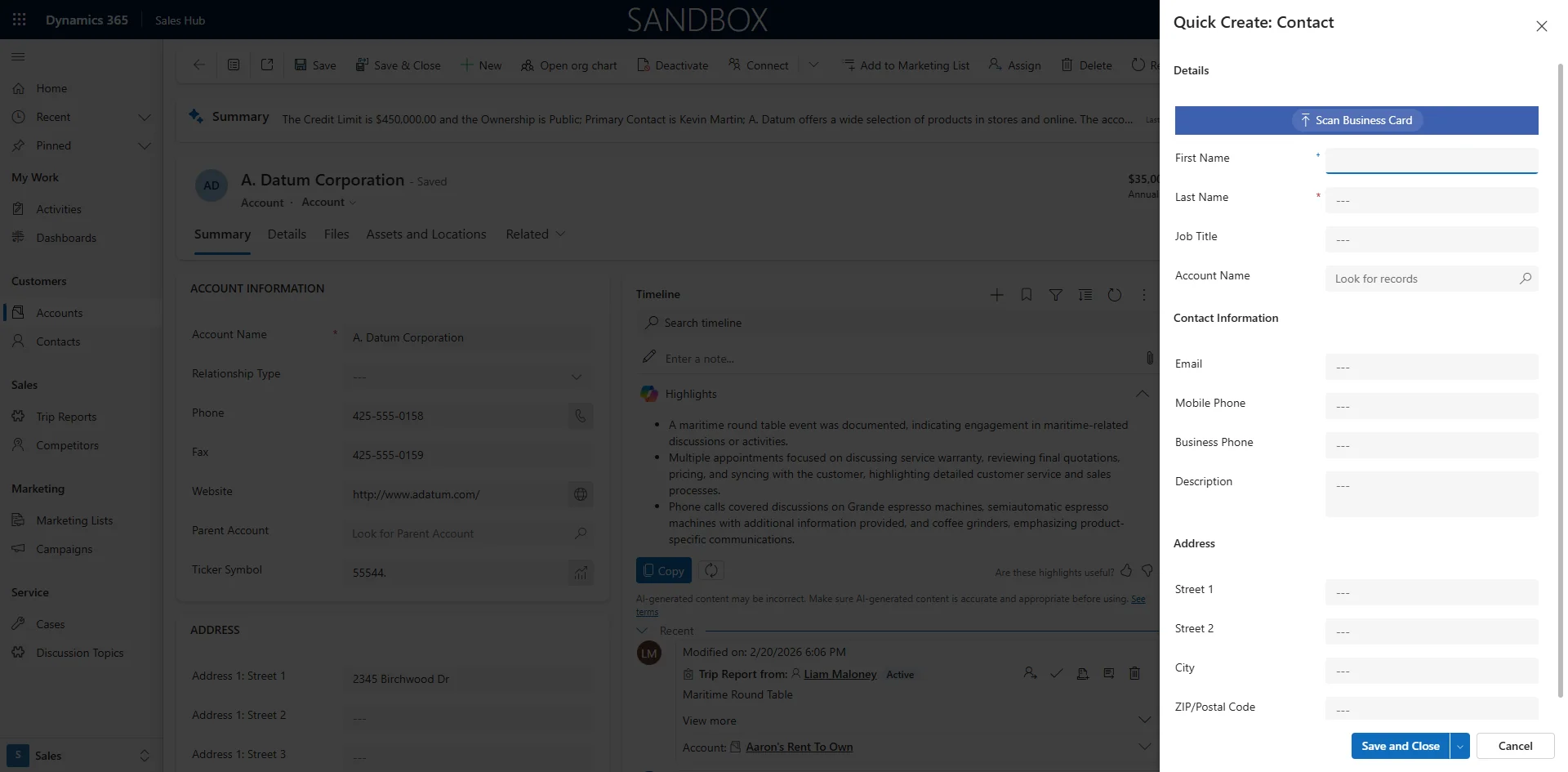
Task: Give thumbs down to AI highlights
Action: tap(1147, 571)
